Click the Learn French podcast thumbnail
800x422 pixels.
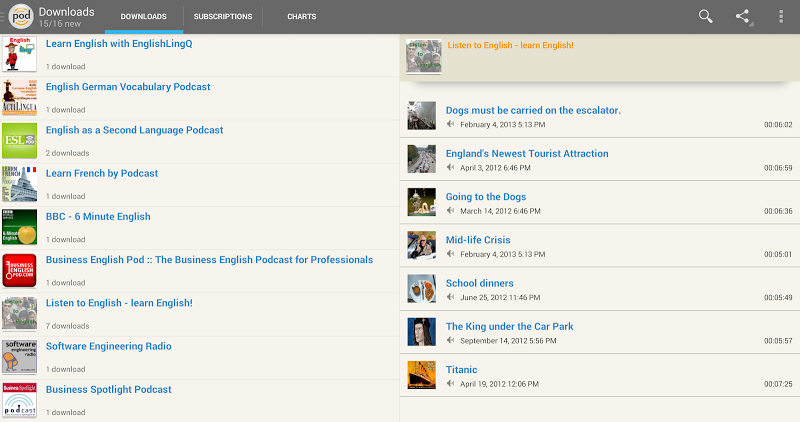point(19,184)
